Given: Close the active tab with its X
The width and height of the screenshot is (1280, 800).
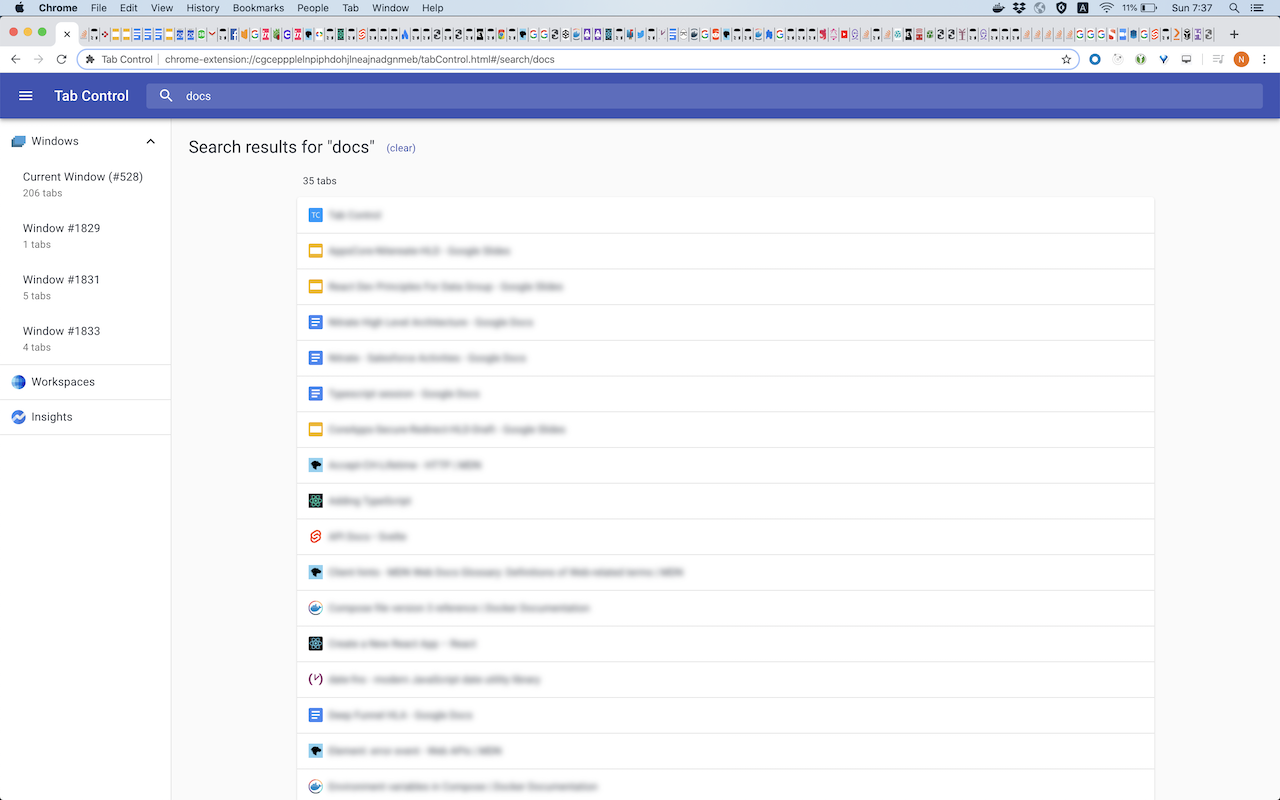Looking at the screenshot, I should point(67,34).
